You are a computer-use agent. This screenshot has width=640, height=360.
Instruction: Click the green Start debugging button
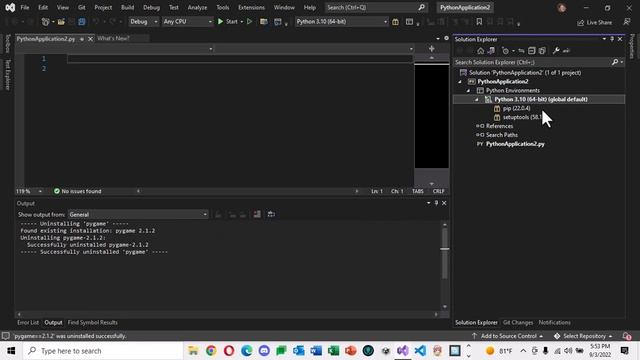(x=228, y=22)
